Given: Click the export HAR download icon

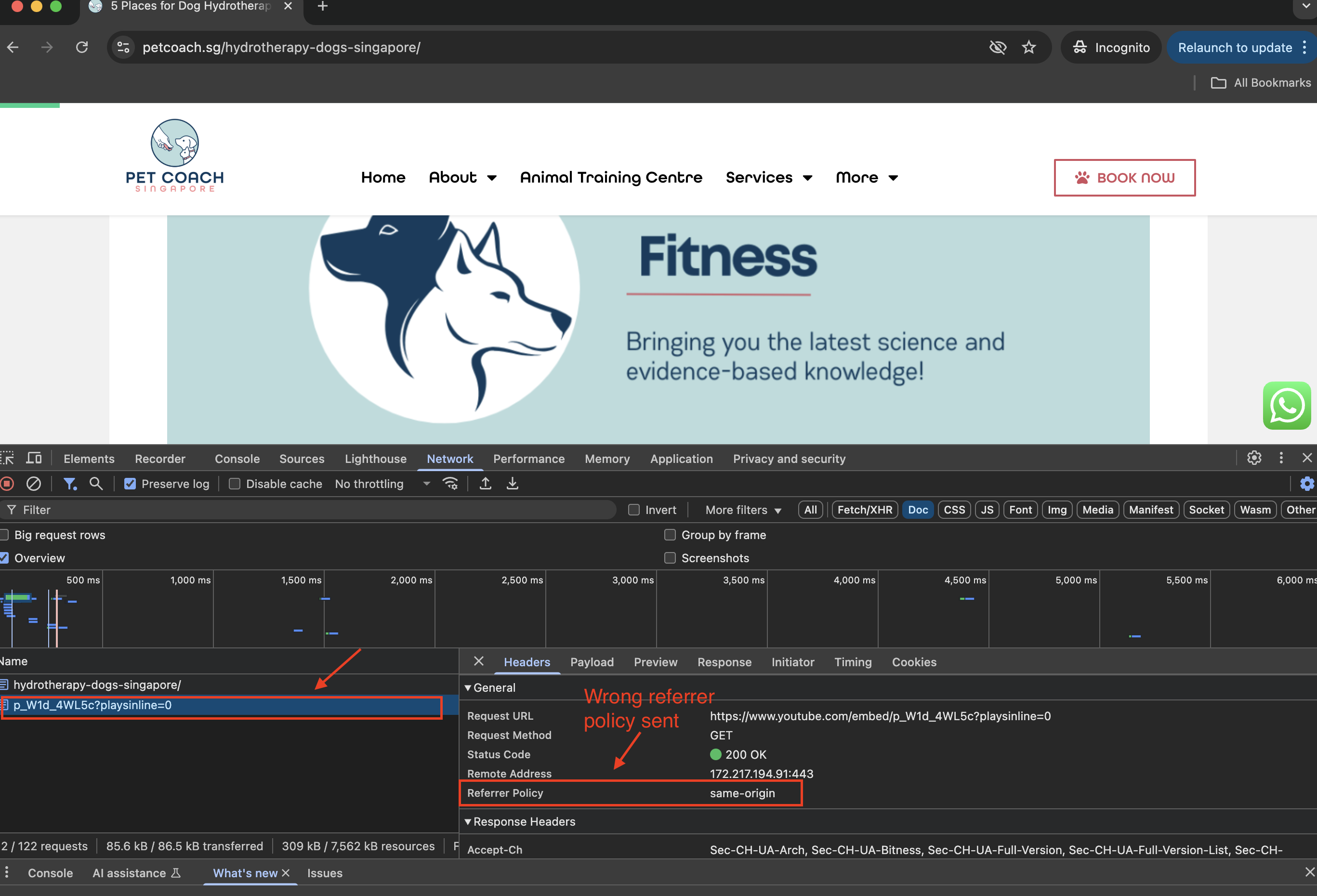Looking at the screenshot, I should pos(512,484).
